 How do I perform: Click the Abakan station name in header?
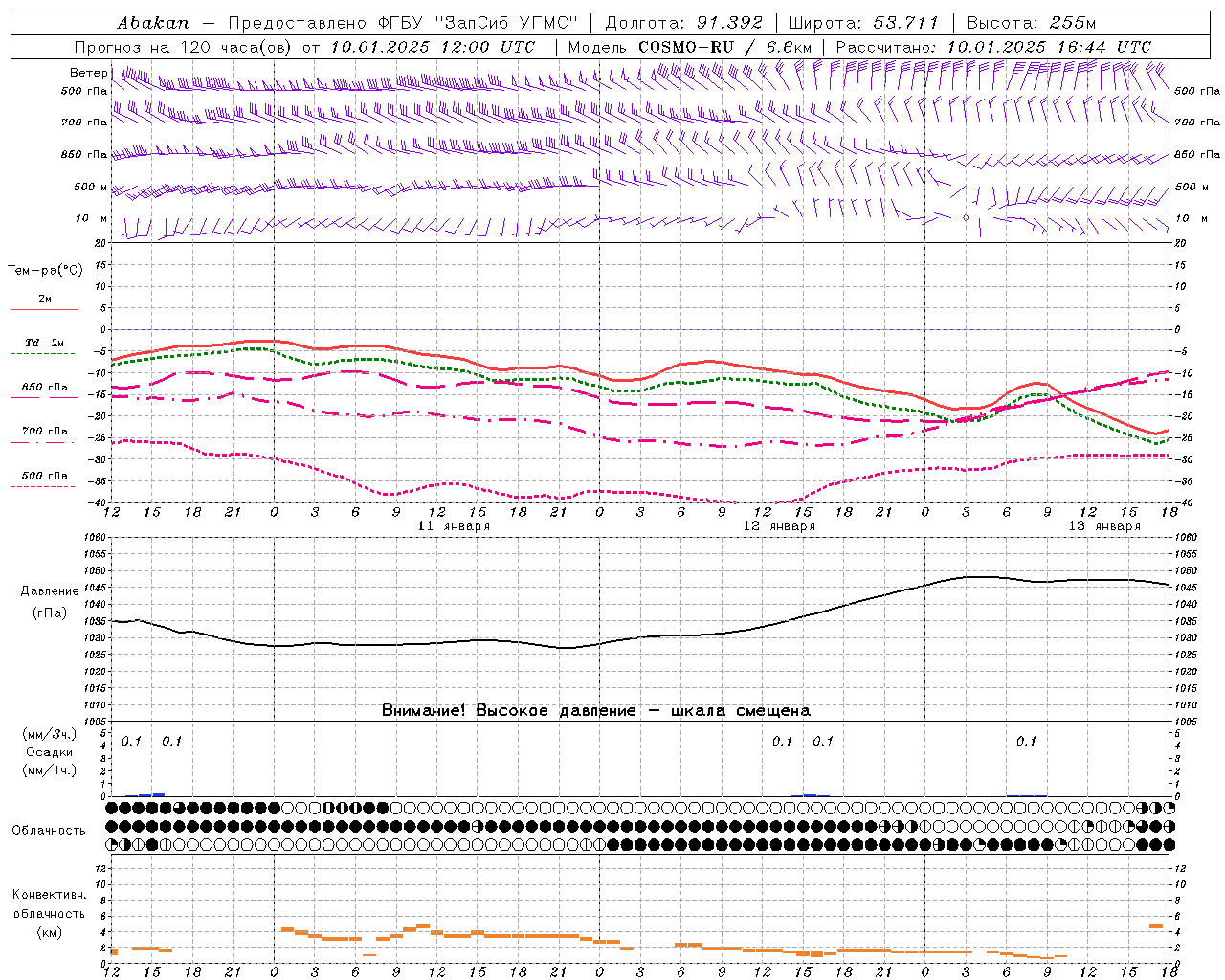click(x=153, y=23)
